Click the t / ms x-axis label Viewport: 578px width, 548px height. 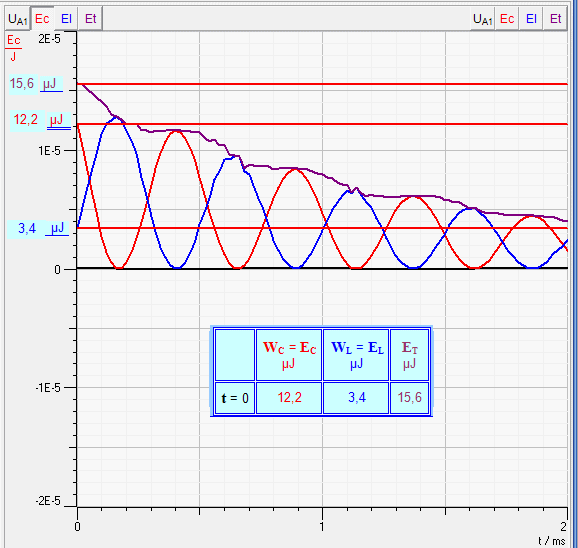(551, 541)
